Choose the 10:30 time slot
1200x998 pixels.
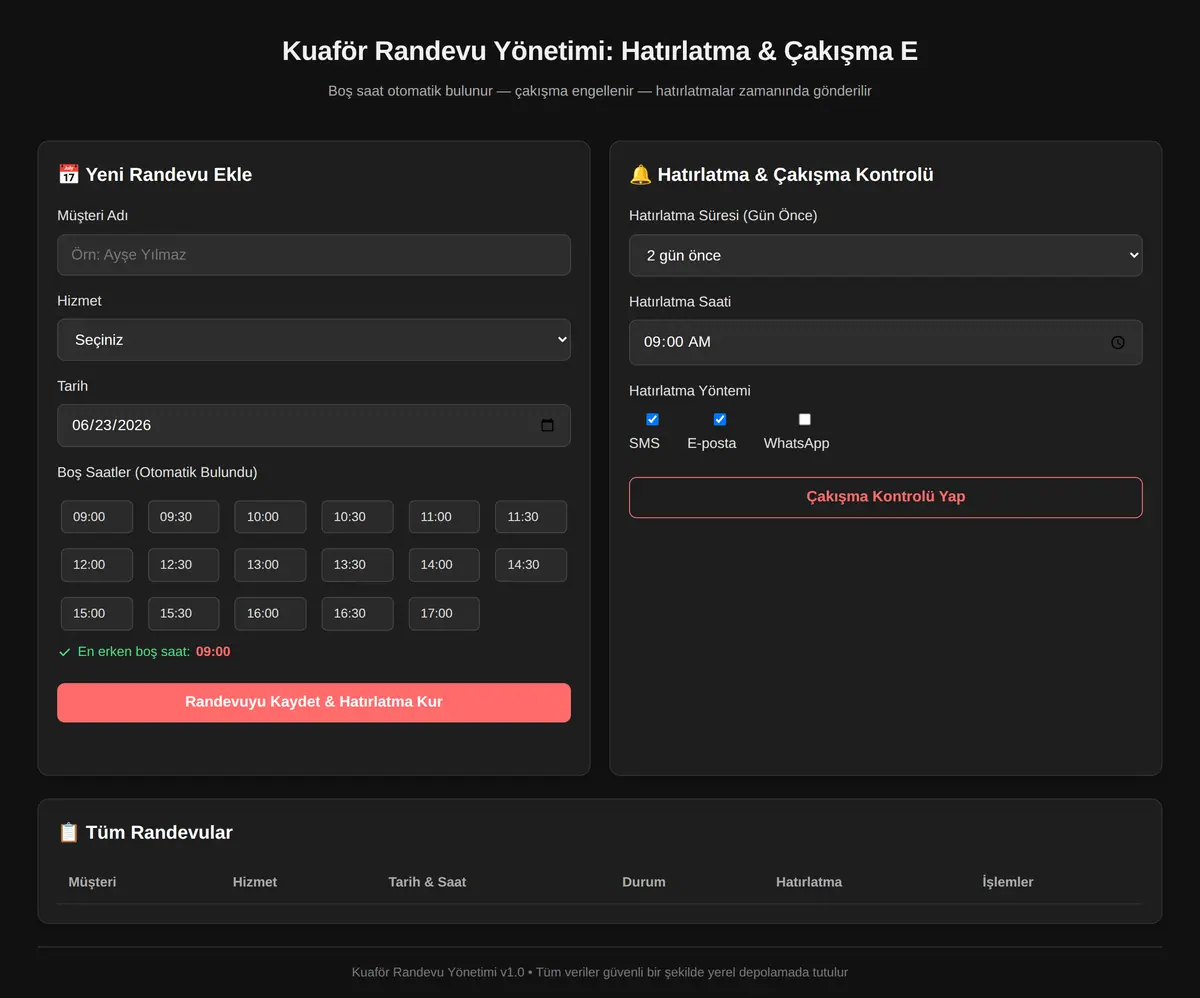click(357, 517)
